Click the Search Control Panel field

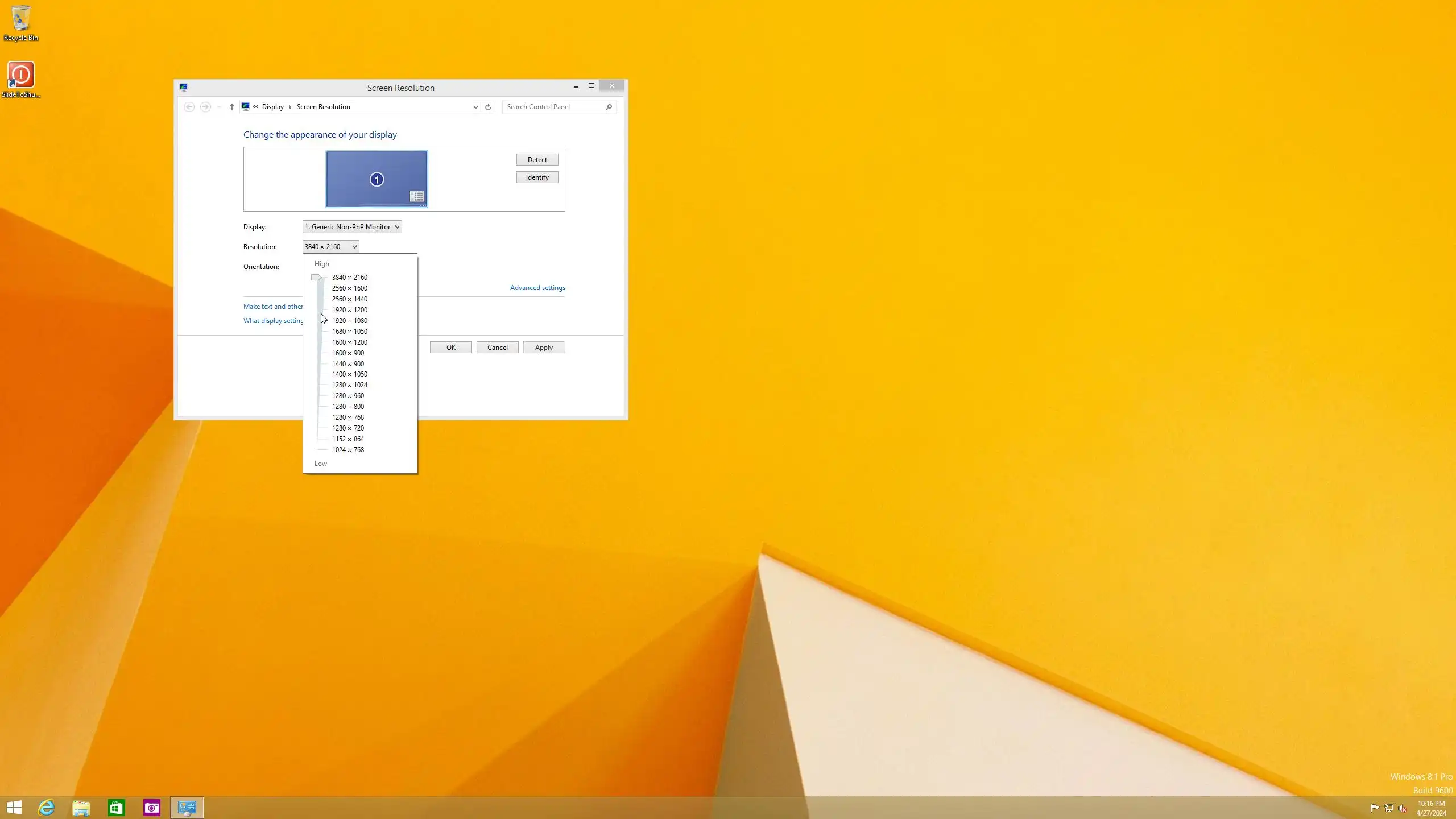[x=552, y=107]
